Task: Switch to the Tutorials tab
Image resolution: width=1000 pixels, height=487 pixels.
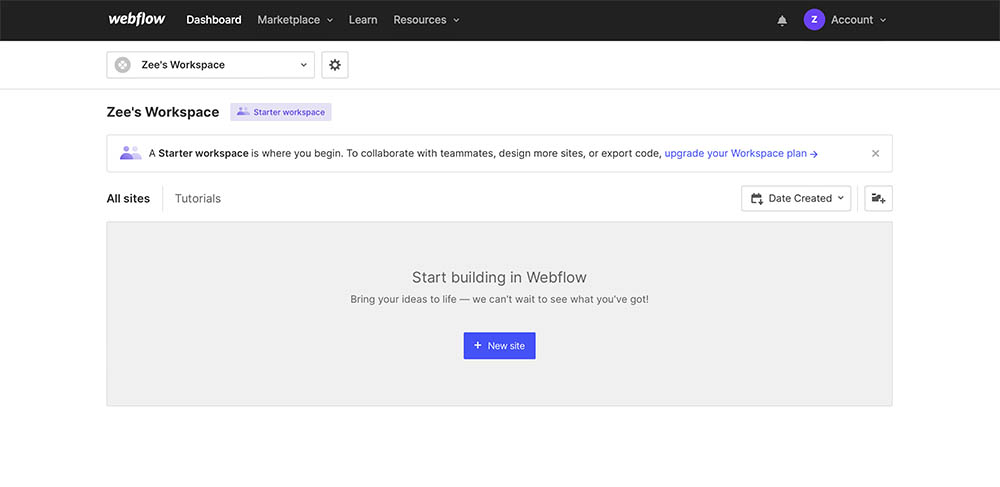Action: coord(198,198)
